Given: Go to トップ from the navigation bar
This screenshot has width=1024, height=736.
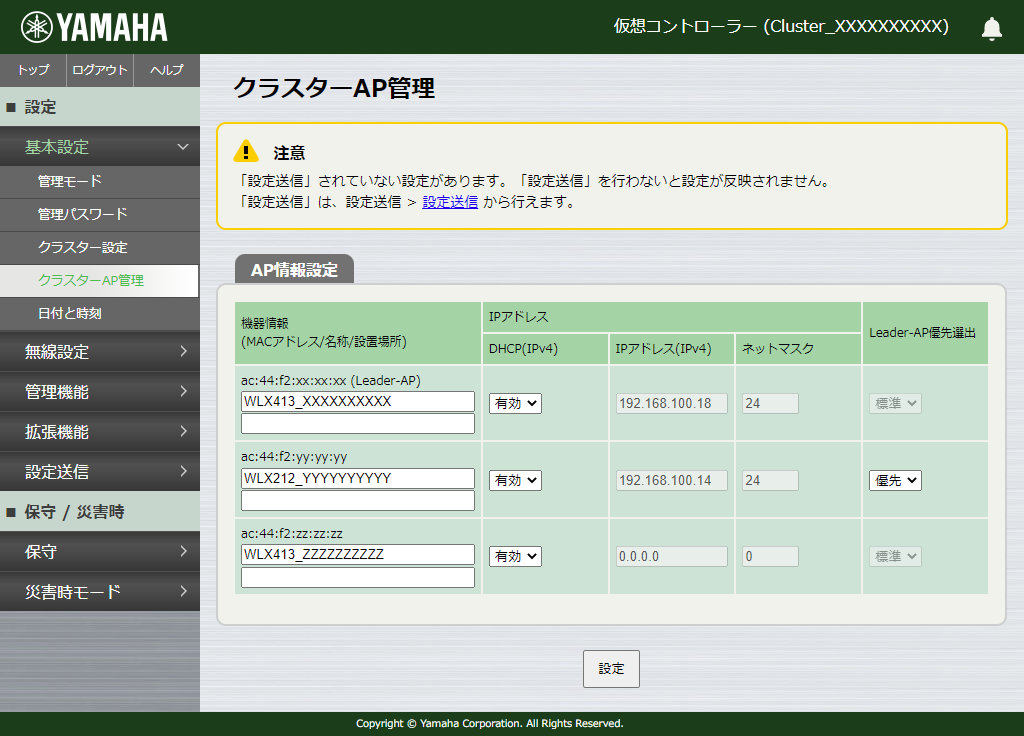Looking at the screenshot, I should pos(33,70).
